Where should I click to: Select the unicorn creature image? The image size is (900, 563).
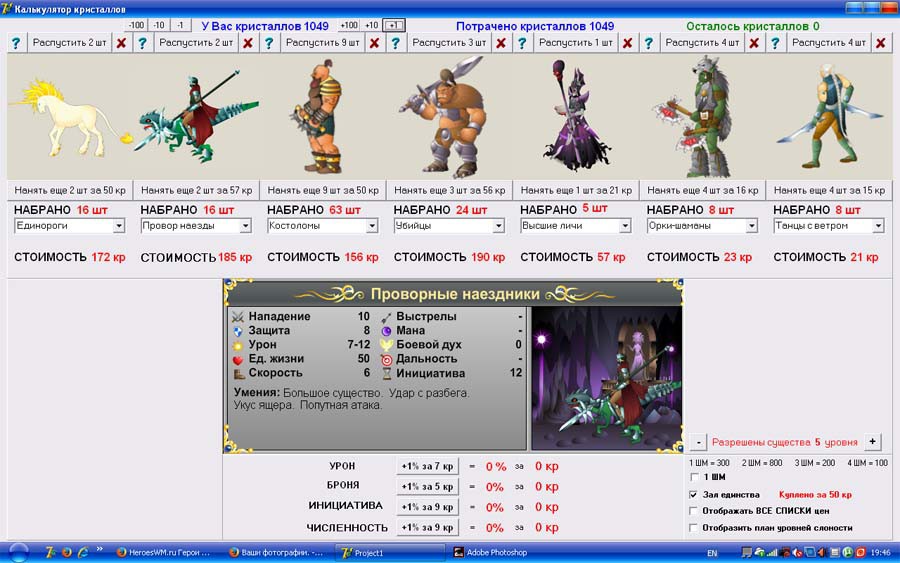pyautogui.click(x=70, y=117)
